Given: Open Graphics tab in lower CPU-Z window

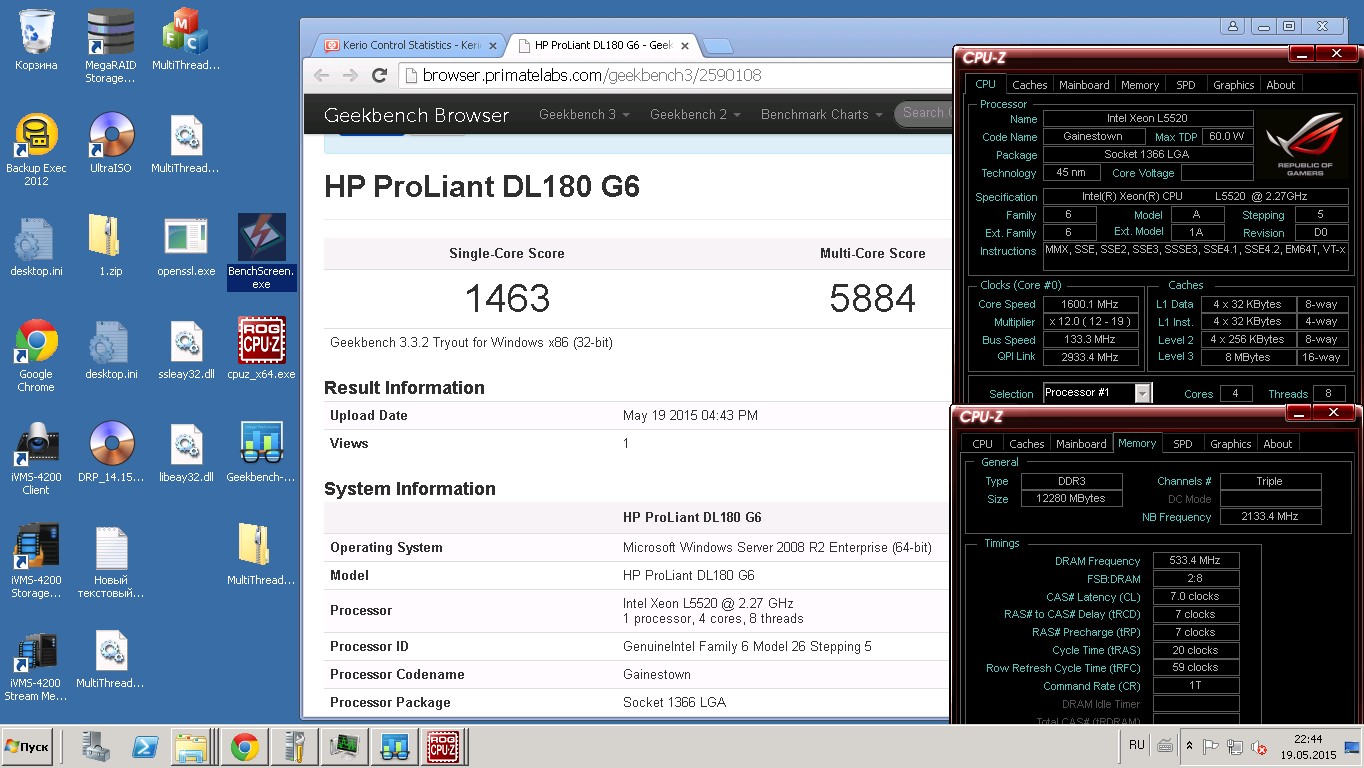Looking at the screenshot, I should click(x=1230, y=444).
